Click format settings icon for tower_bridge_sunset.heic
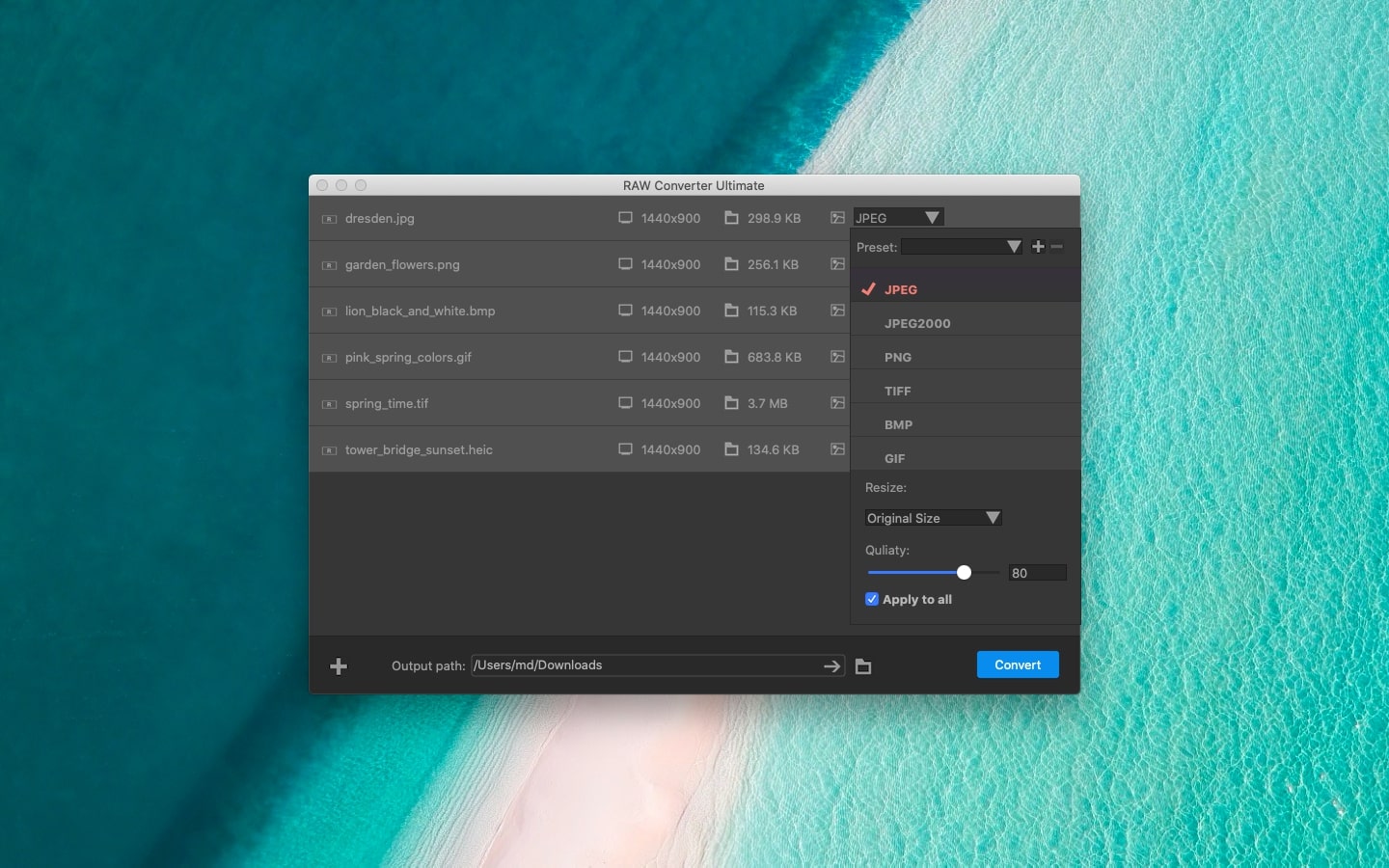The width and height of the screenshot is (1389, 868). coord(837,449)
